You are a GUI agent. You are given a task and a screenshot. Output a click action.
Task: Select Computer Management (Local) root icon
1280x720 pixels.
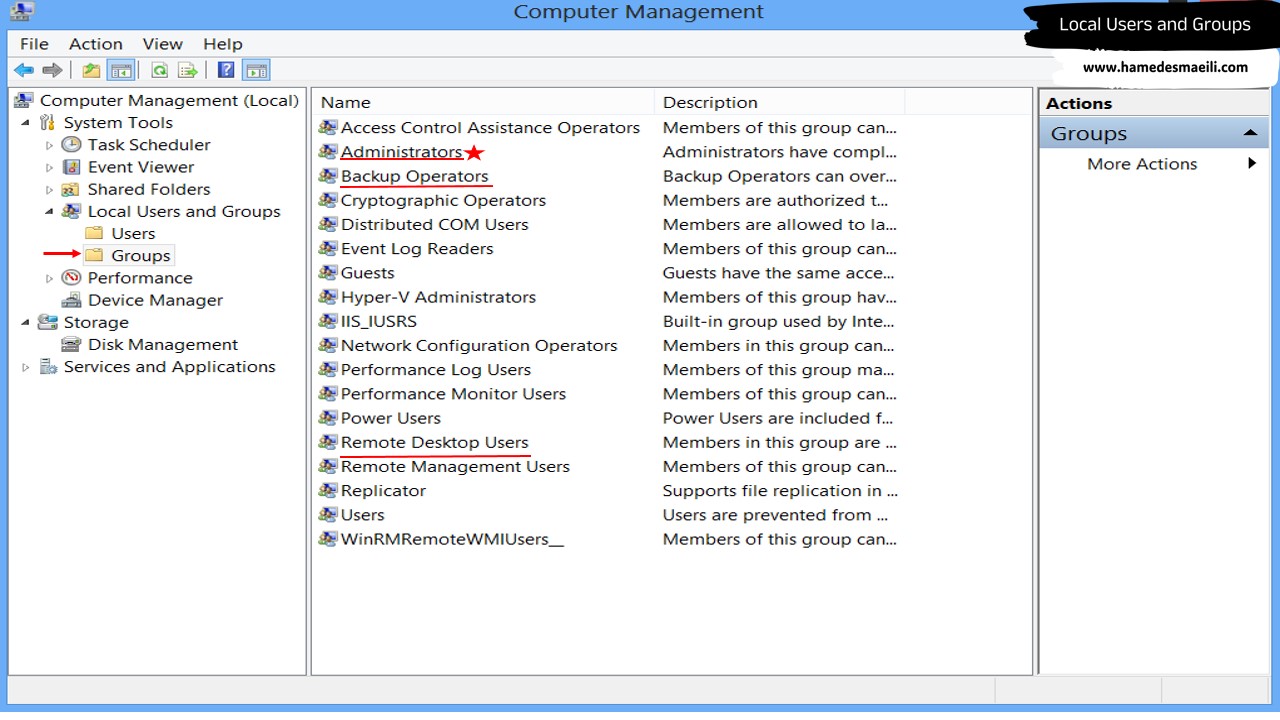[x=23, y=100]
